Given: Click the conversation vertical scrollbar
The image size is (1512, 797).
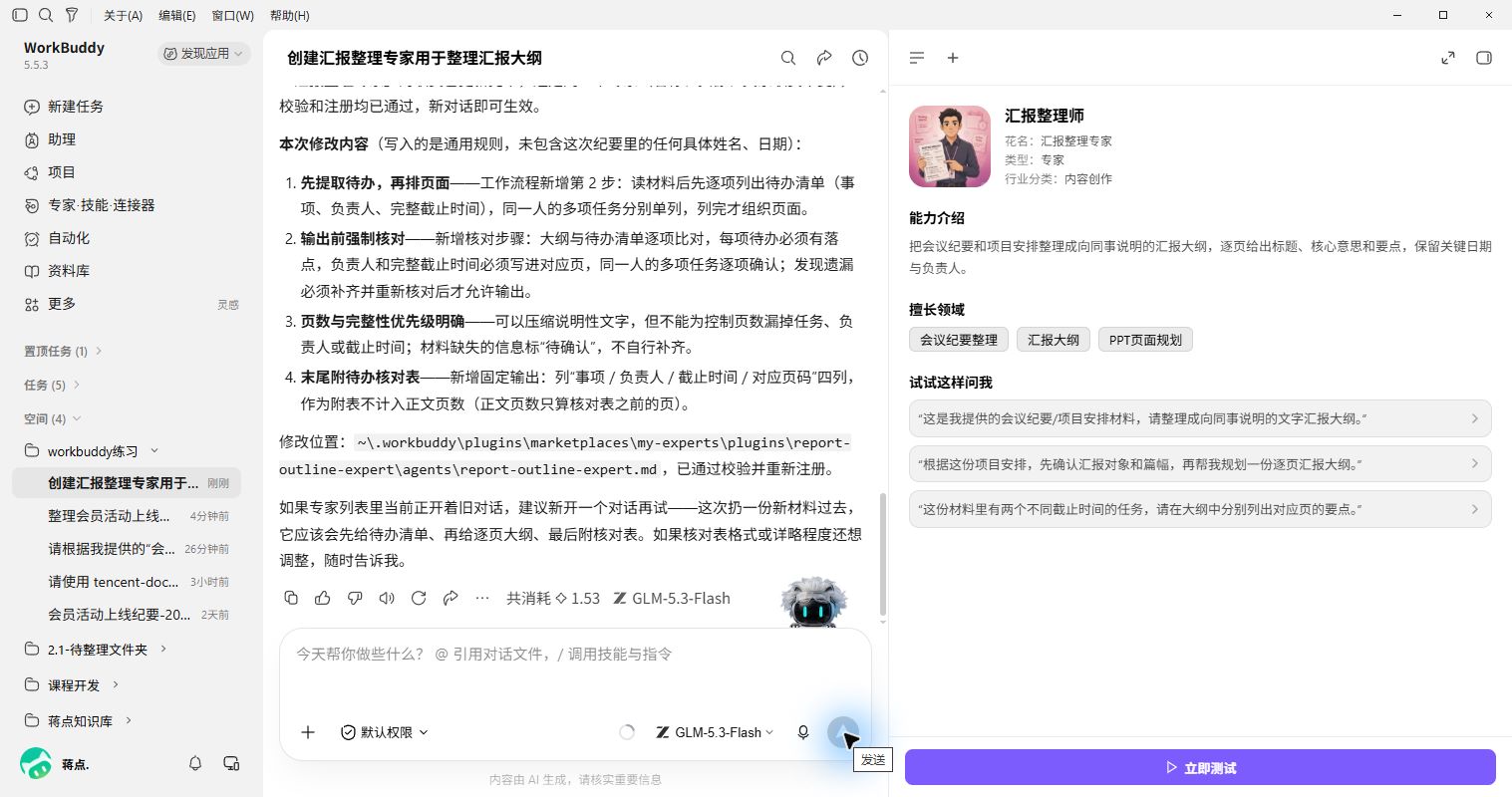Looking at the screenshot, I should [882, 555].
